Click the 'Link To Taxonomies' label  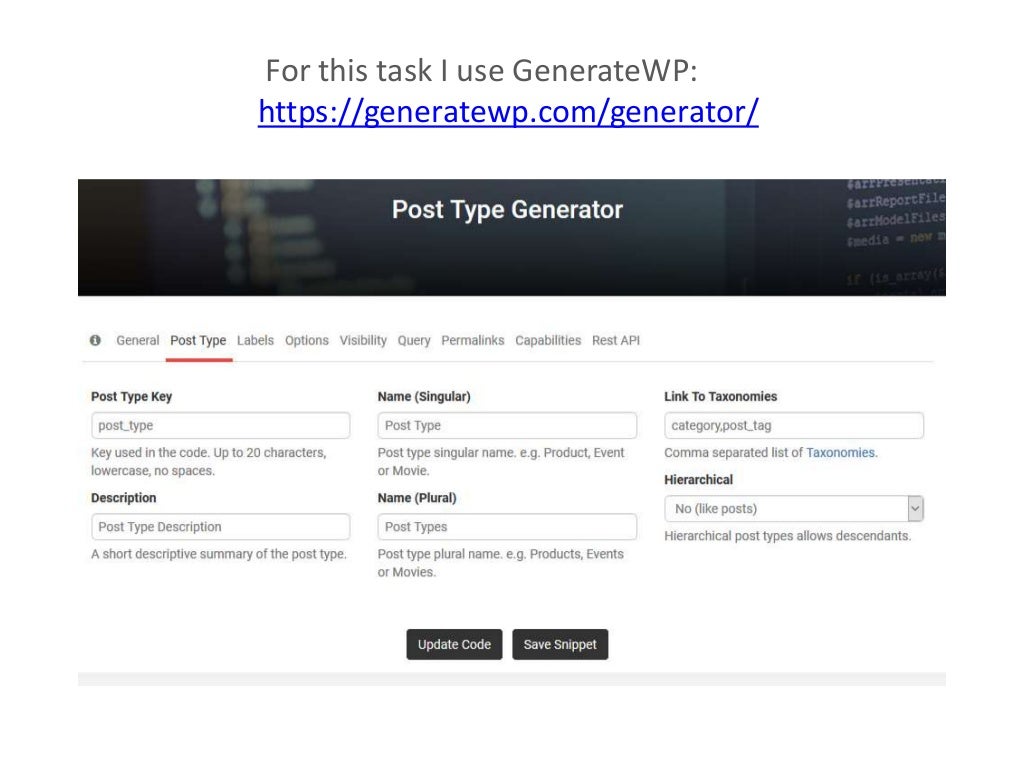(x=720, y=396)
